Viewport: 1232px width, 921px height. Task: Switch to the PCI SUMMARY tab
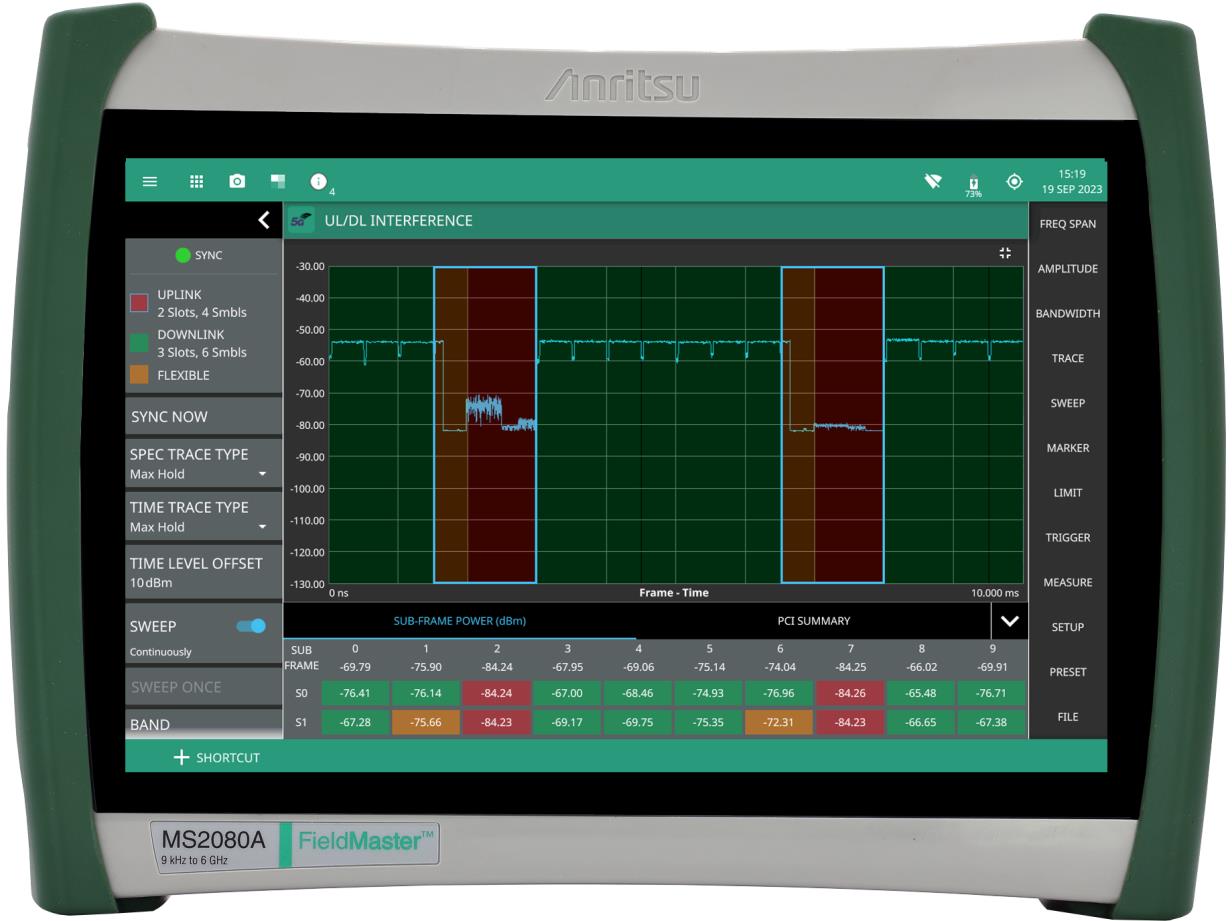(x=813, y=621)
